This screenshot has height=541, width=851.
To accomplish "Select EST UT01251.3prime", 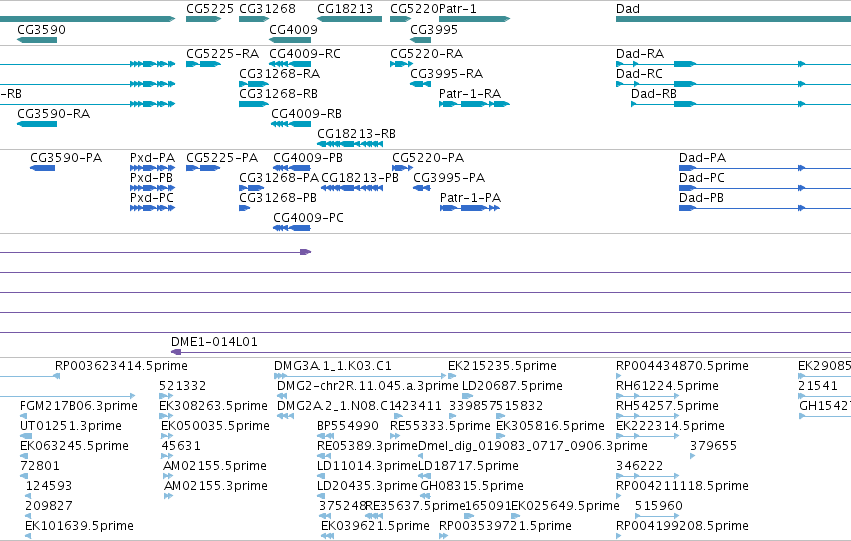I will (x=26, y=436).
